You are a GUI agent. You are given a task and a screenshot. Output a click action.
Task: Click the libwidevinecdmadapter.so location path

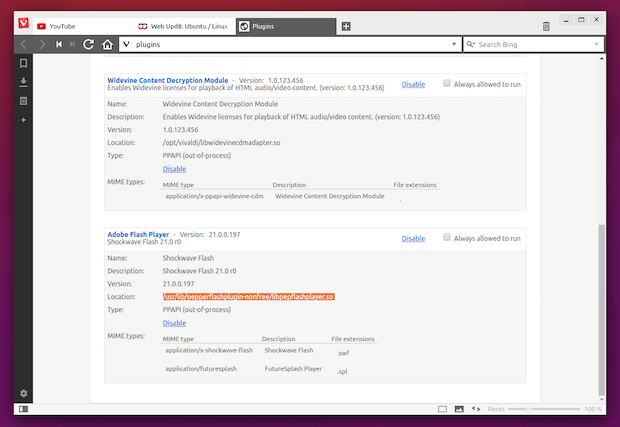pyautogui.click(x=221, y=142)
